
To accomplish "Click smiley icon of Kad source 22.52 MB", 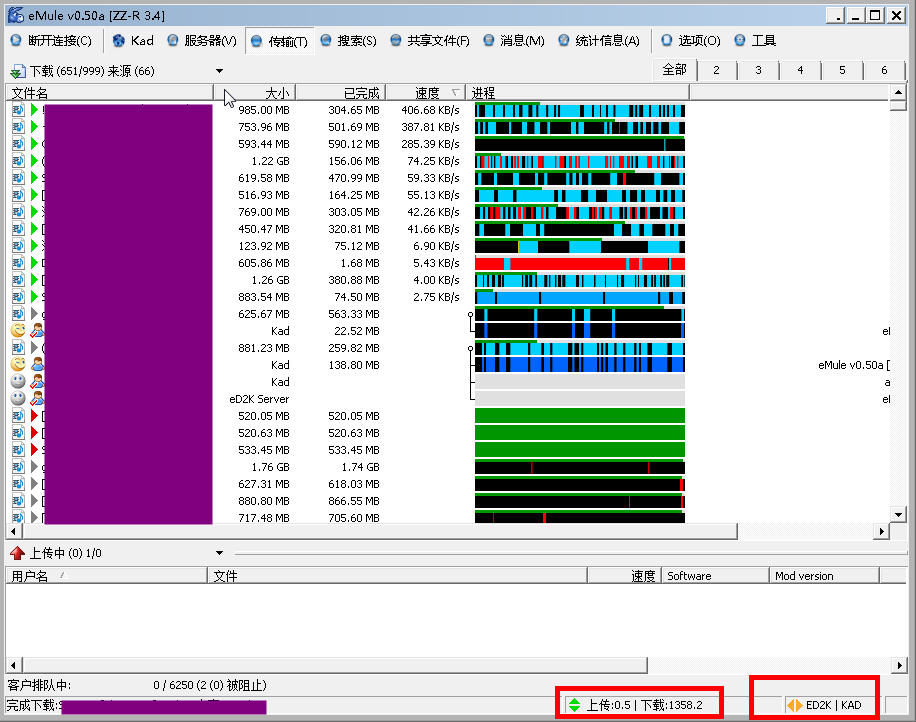I will (x=18, y=331).
